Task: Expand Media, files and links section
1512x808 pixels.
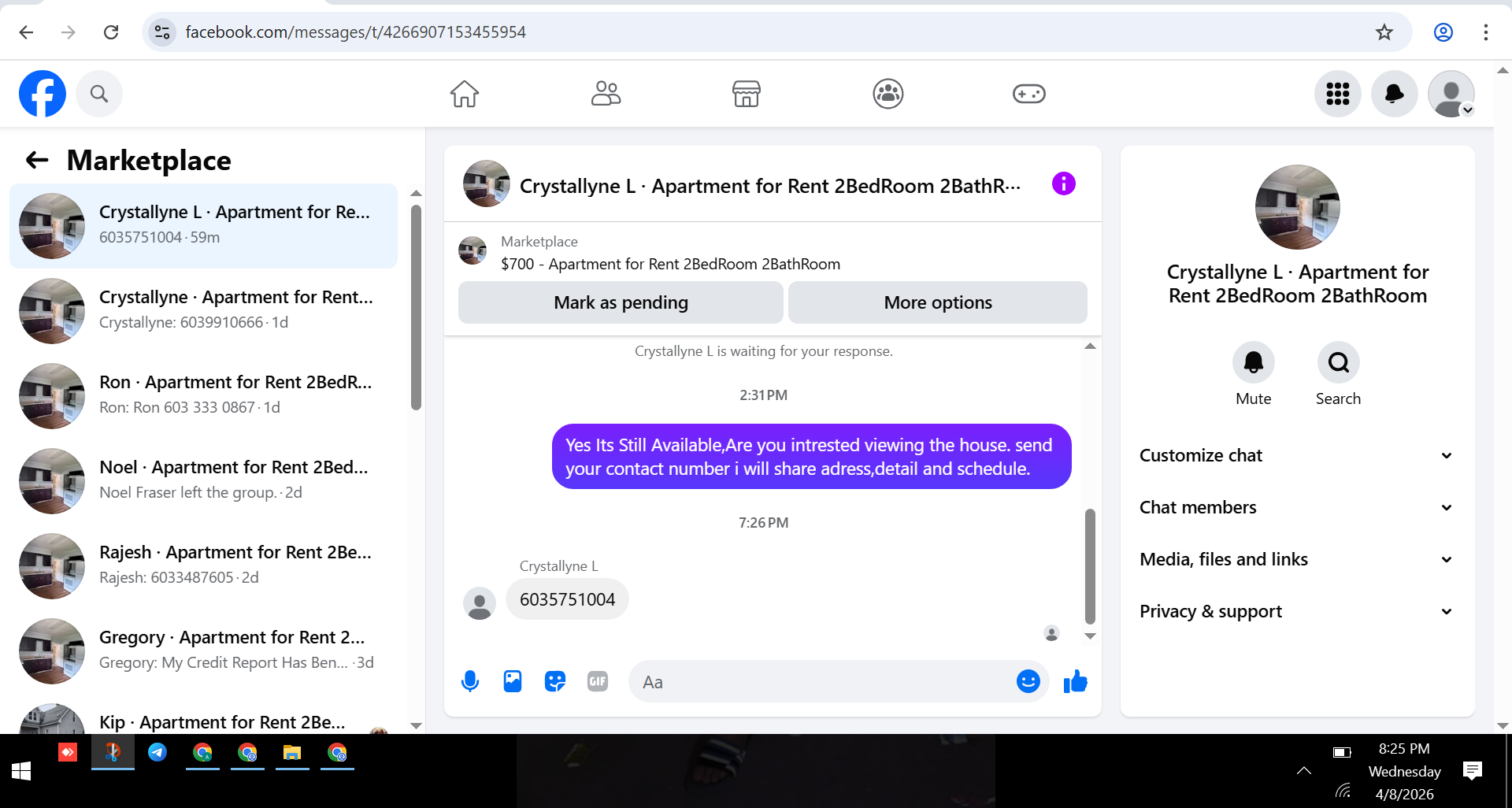Action: [1297, 559]
